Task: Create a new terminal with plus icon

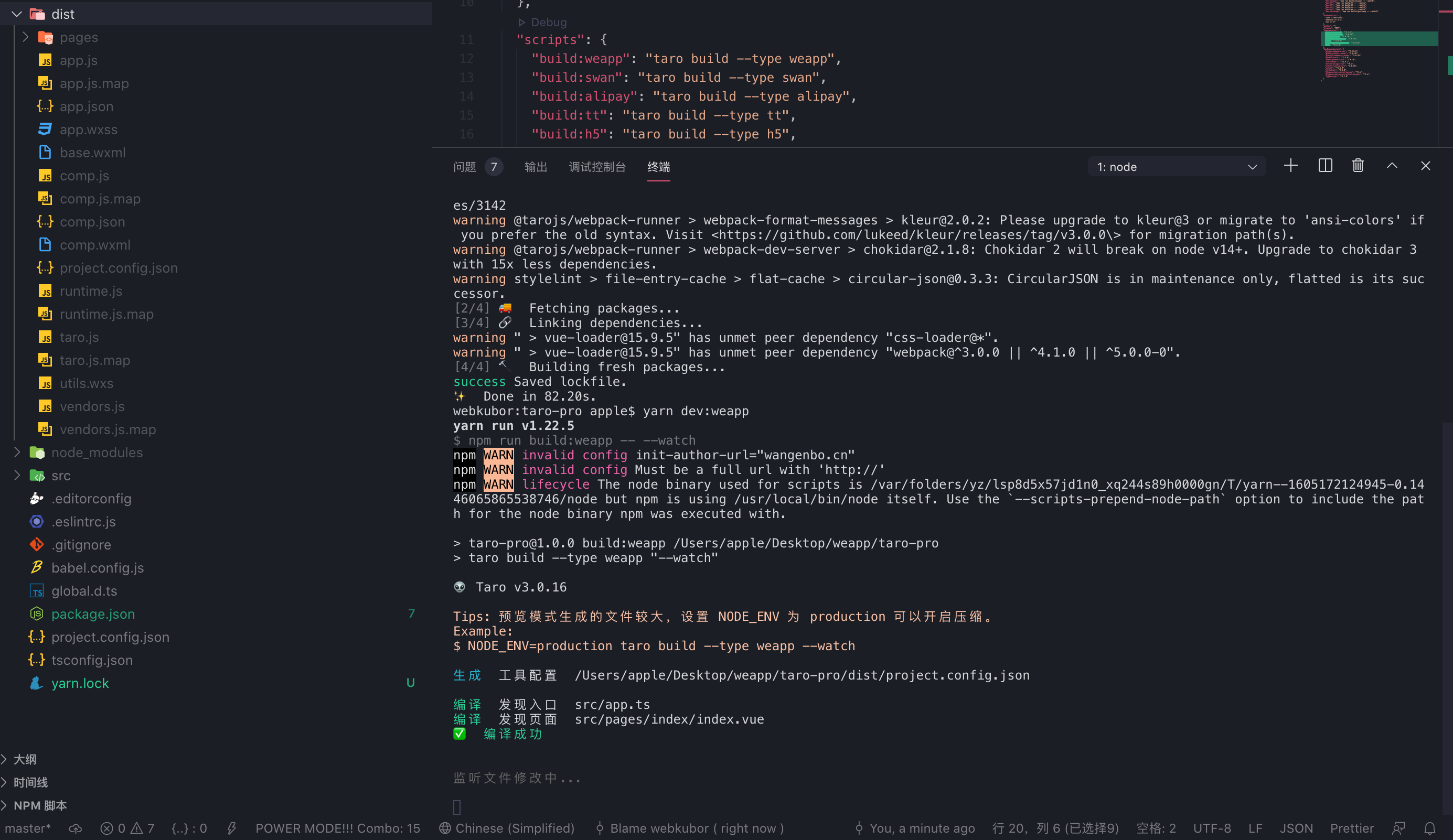Action: pyautogui.click(x=1290, y=166)
